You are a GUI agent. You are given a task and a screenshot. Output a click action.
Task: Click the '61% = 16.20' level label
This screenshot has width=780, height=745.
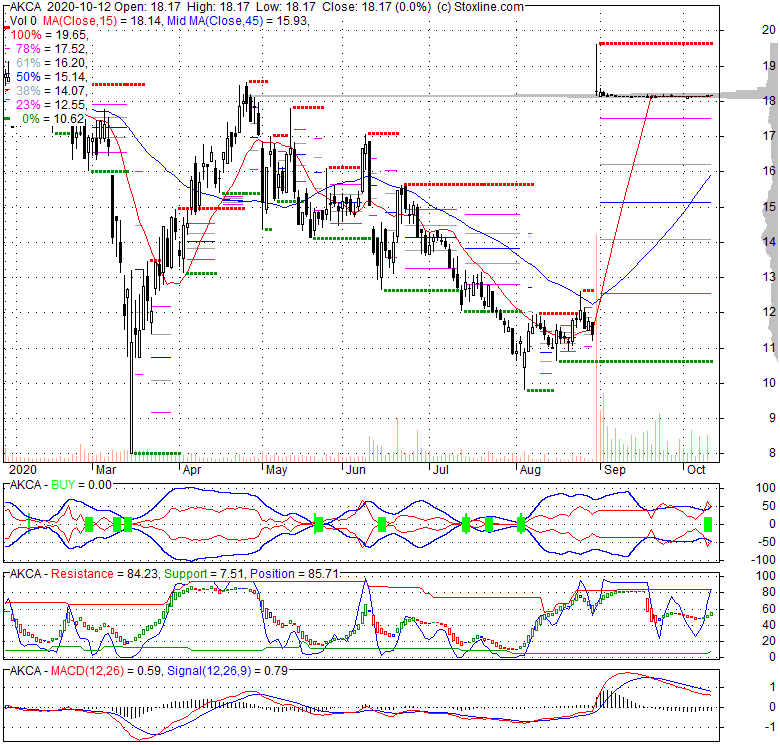(x=51, y=63)
